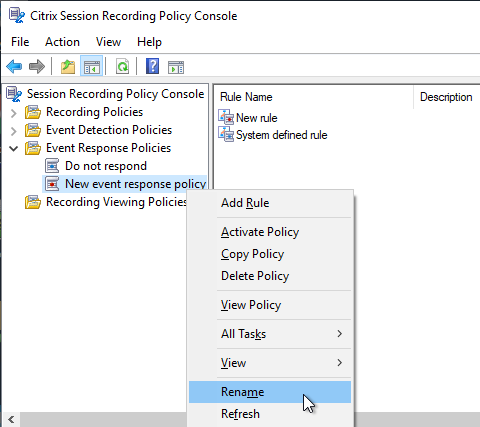The image size is (480, 427).
Task: Open the Help menu
Action: 149,42
